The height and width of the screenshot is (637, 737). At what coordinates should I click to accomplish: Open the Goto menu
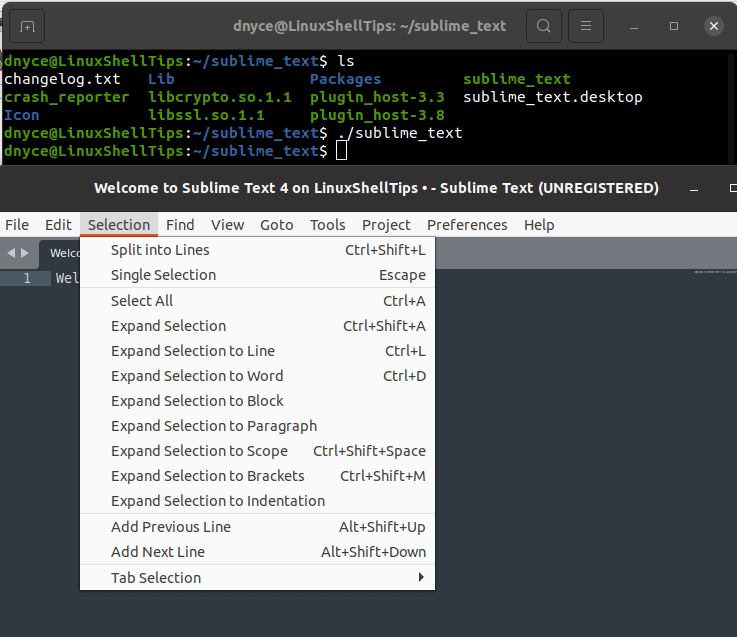pyautogui.click(x=277, y=225)
